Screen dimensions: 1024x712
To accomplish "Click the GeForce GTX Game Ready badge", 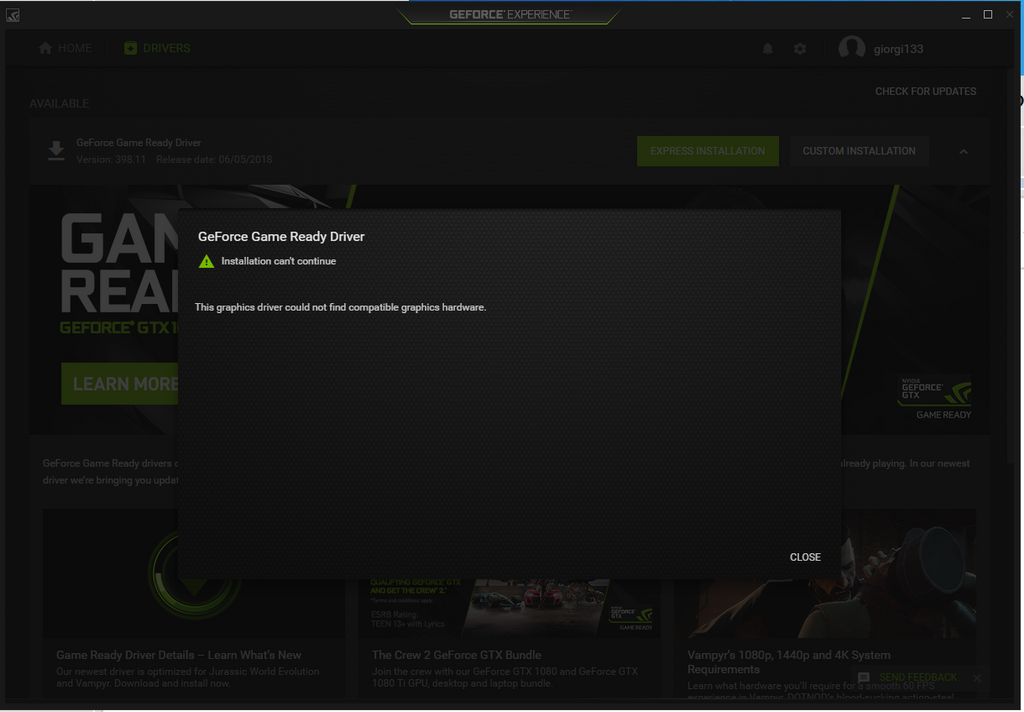I will point(935,397).
